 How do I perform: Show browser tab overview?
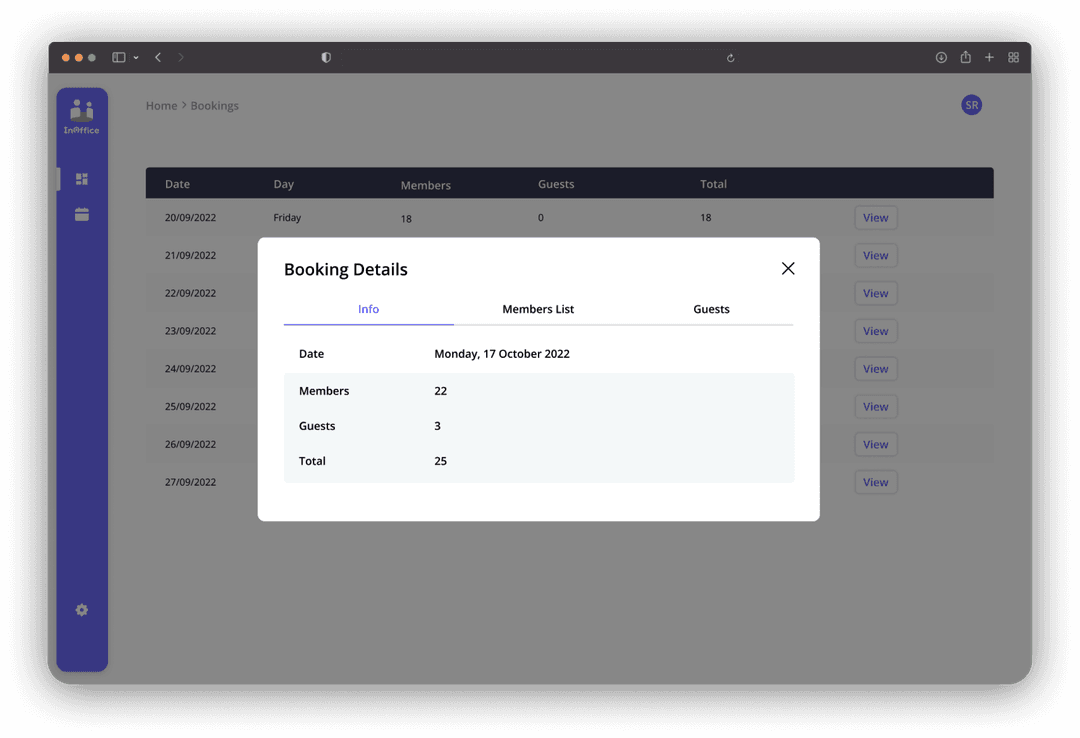1013,58
